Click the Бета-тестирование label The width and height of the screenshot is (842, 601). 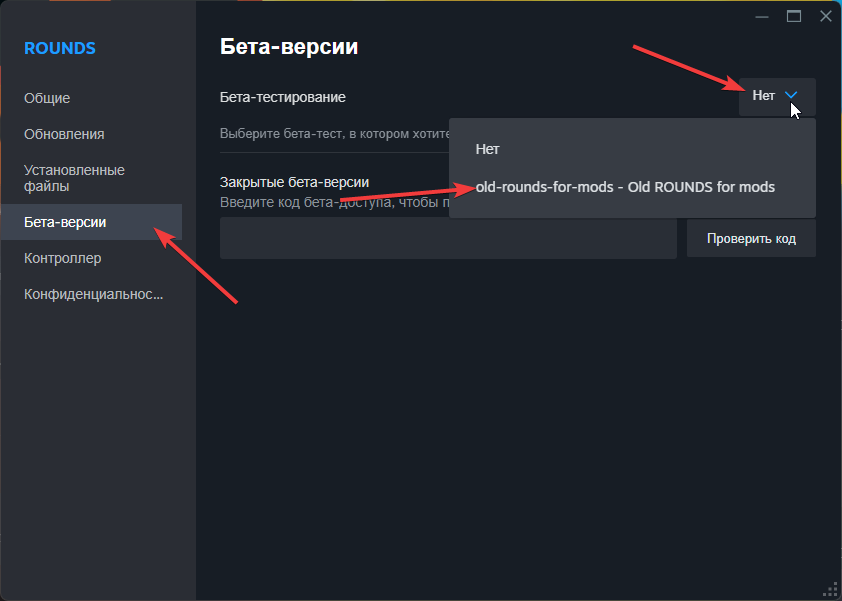click(282, 97)
